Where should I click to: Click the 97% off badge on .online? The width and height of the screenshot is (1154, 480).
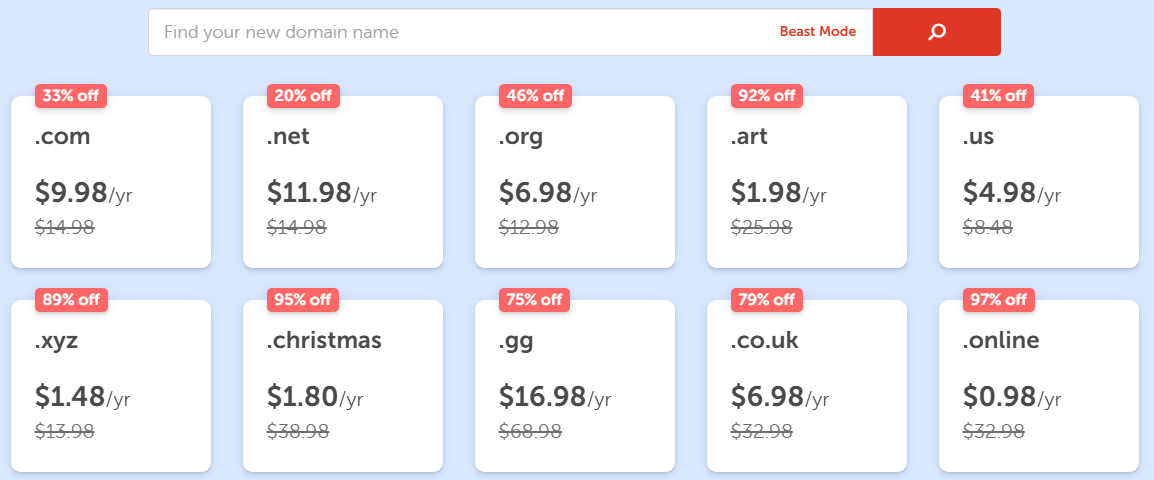(999, 300)
